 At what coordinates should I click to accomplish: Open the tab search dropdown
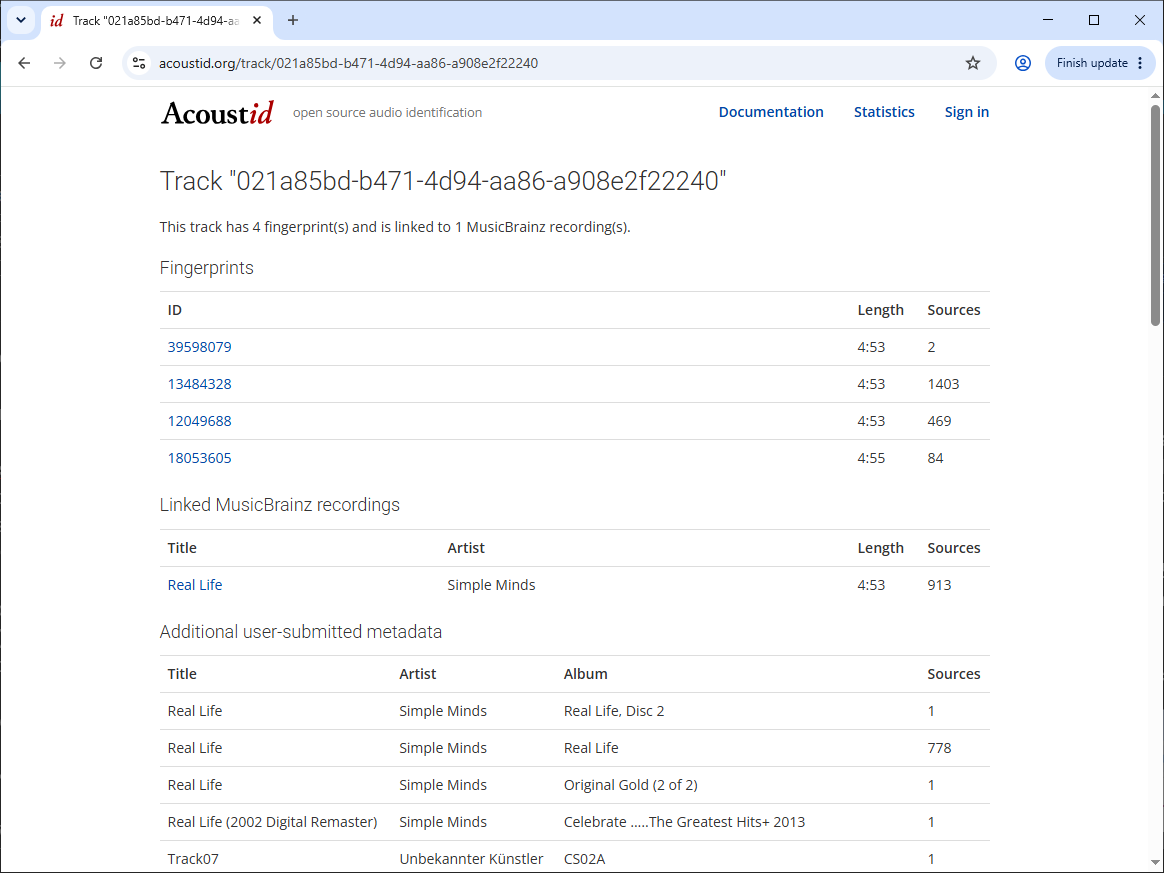tap(21, 21)
